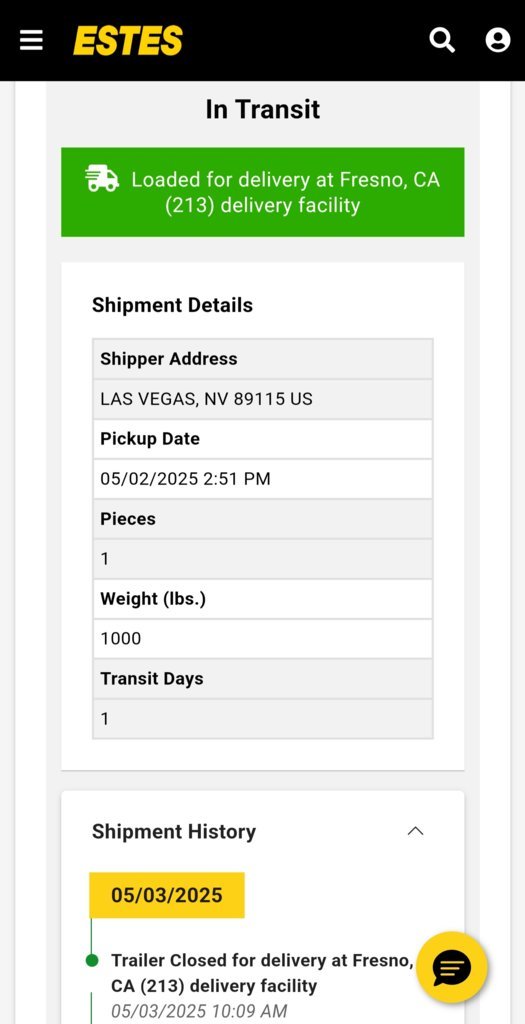Select the LAS VEGAS, NV 89115 US cell
Image resolution: width=525 pixels, height=1024 pixels.
(x=262, y=399)
